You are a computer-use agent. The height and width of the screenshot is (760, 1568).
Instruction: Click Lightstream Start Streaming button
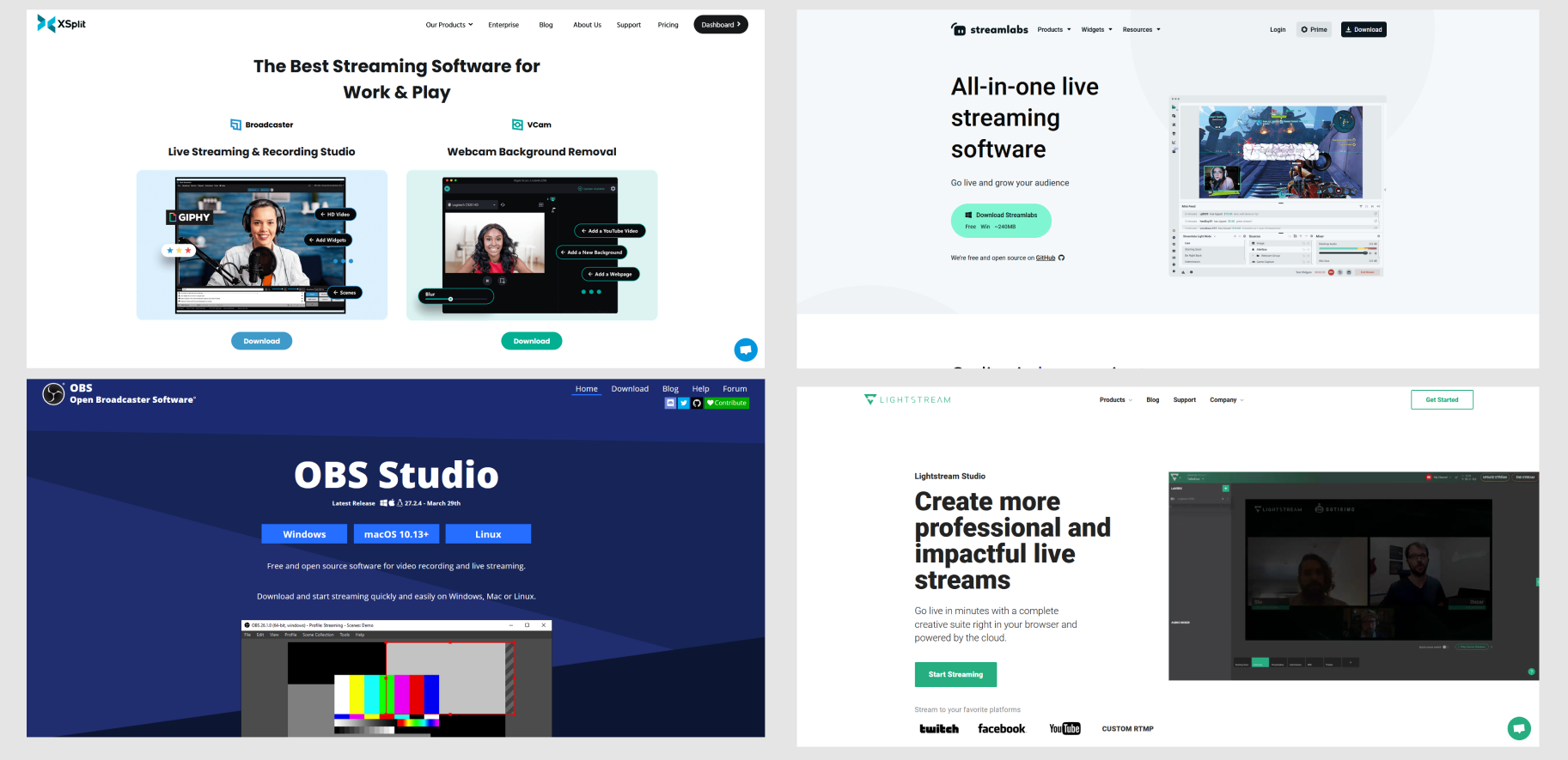(x=955, y=674)
